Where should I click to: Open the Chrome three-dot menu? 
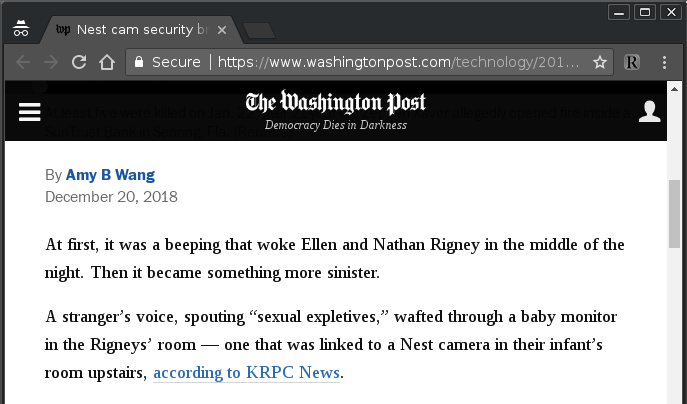(x=665, y=62)
